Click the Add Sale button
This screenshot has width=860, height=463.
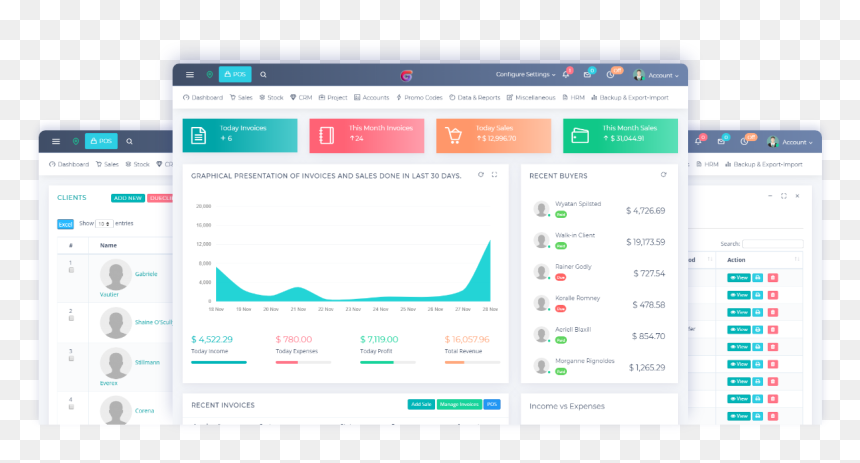coord(421,404)
